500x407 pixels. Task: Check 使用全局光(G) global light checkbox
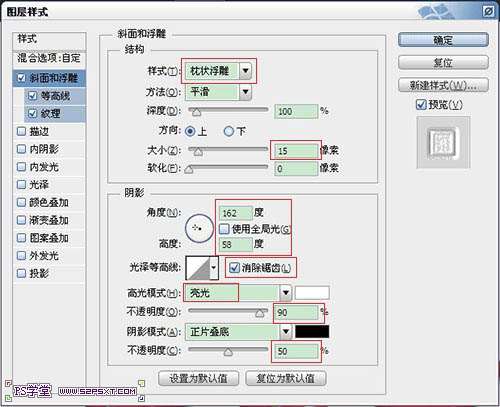coord(224,229)
